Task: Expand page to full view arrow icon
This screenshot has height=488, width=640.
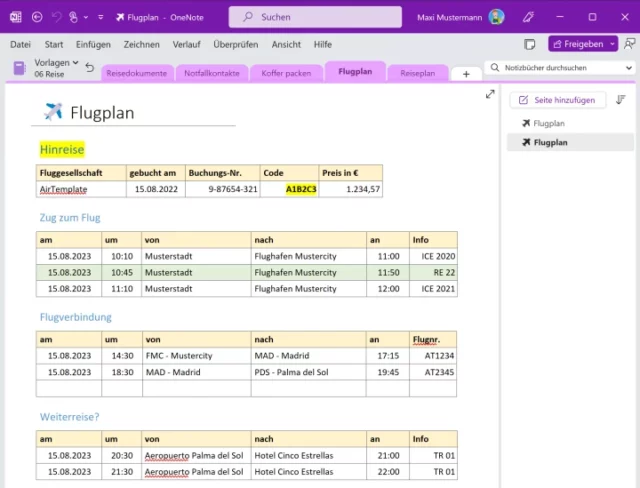Action: (x=490, y=94)
